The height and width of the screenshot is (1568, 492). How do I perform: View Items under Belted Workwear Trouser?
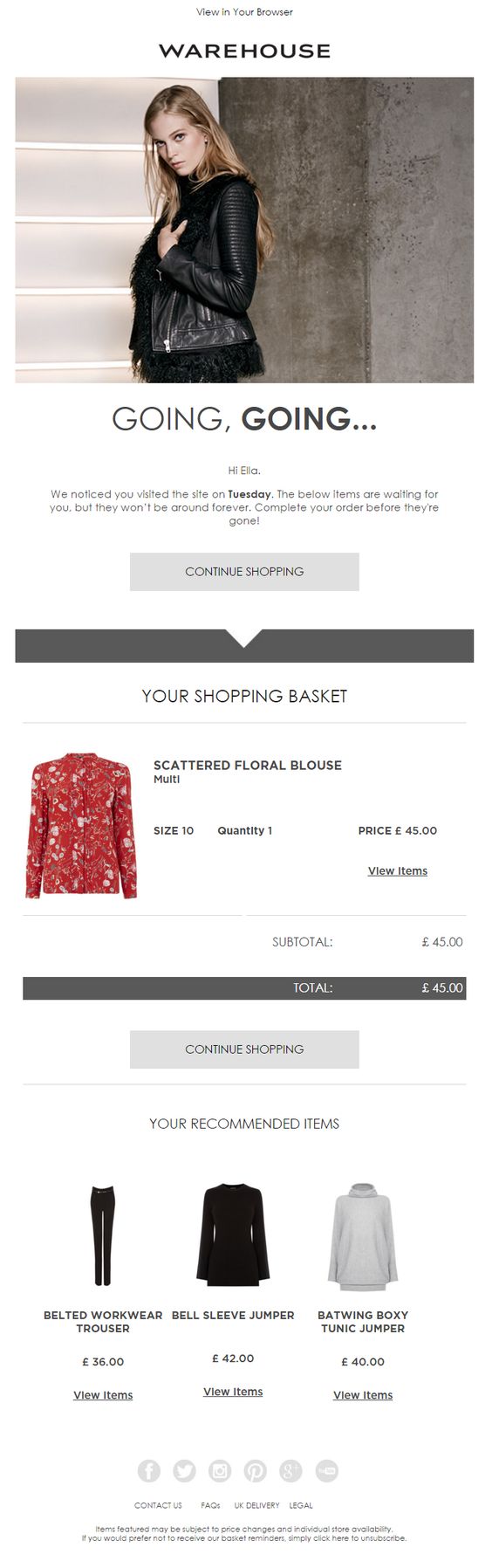pos(103,1395)
